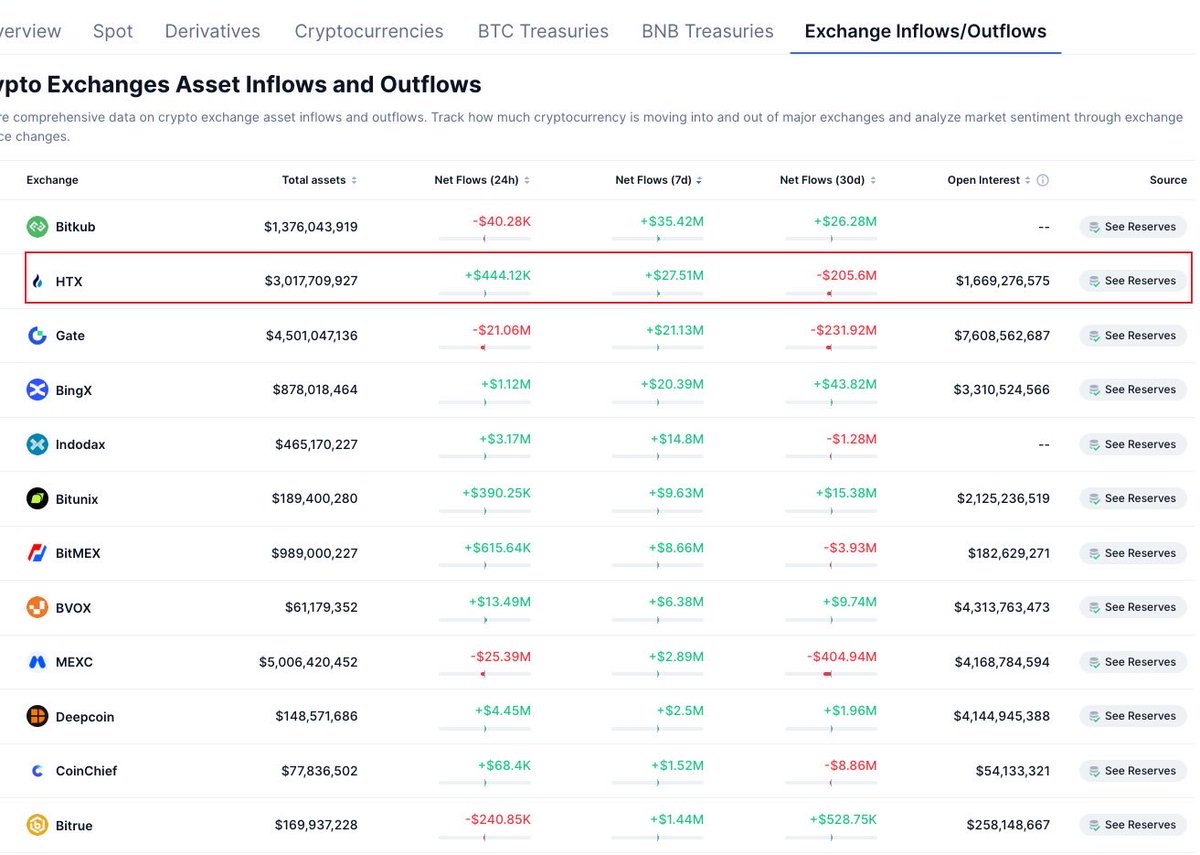
Task: Click Bitrue 30d net flow +$528.75K
Action: [x=843, y=819]
